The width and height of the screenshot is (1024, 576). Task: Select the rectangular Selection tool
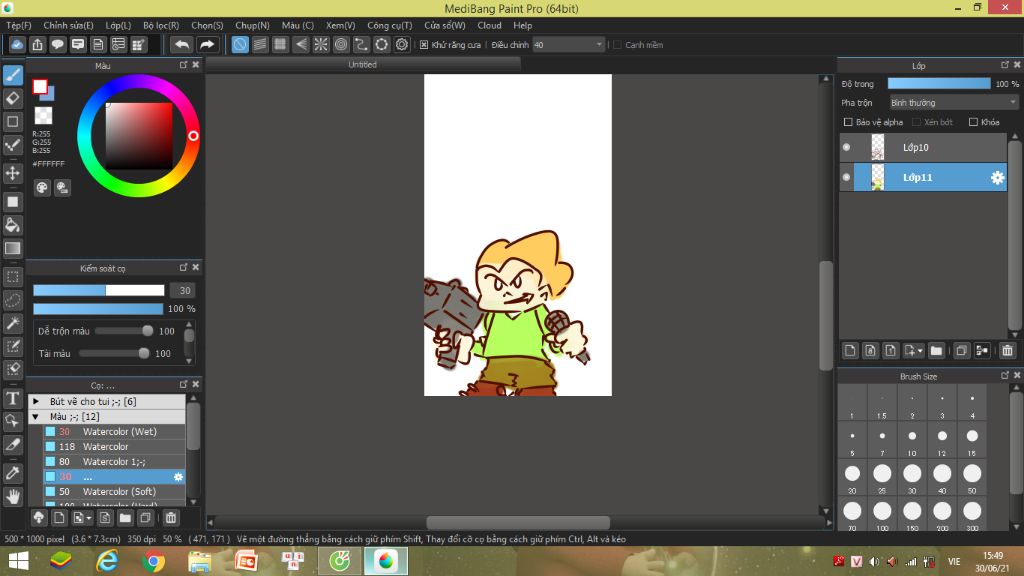[x=13, y=277]
